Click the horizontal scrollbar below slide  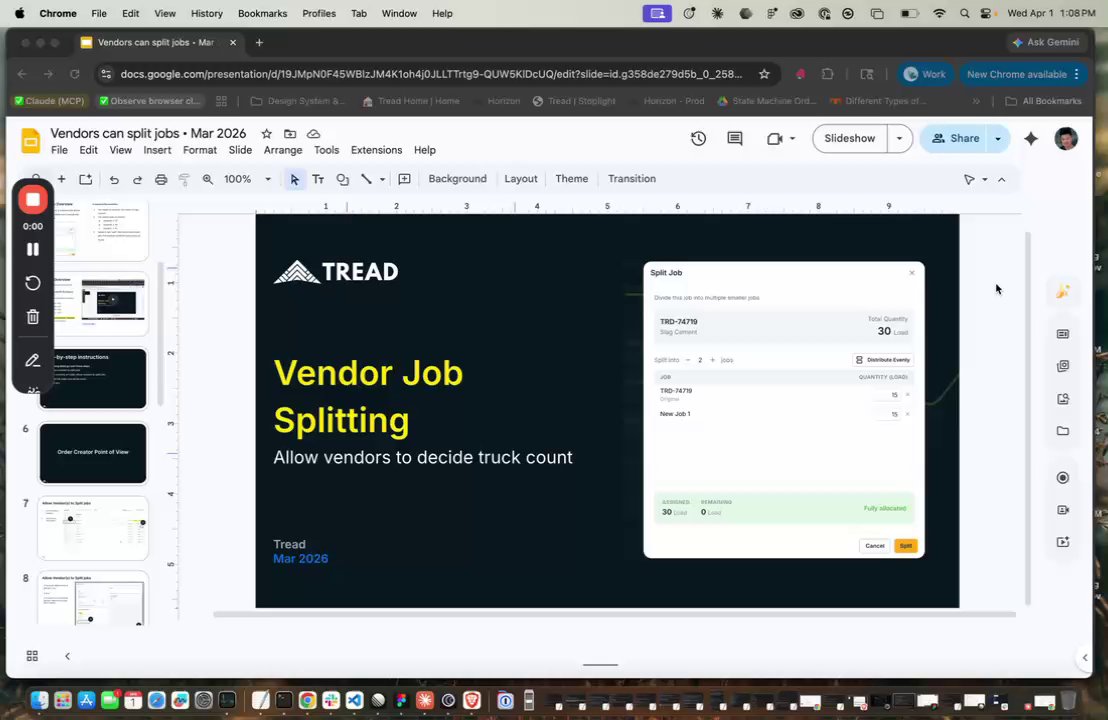614,615
